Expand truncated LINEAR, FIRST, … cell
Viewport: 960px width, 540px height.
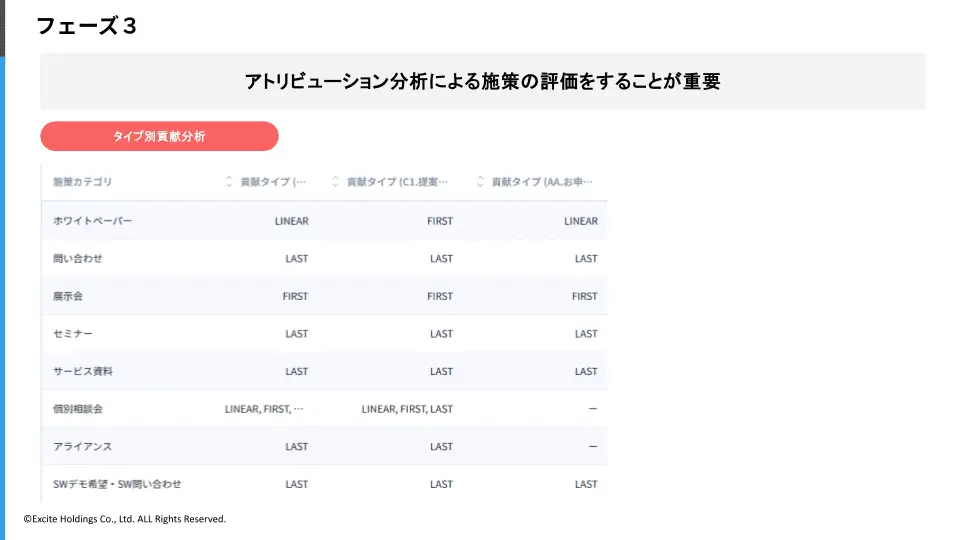[x=264, y=408]
